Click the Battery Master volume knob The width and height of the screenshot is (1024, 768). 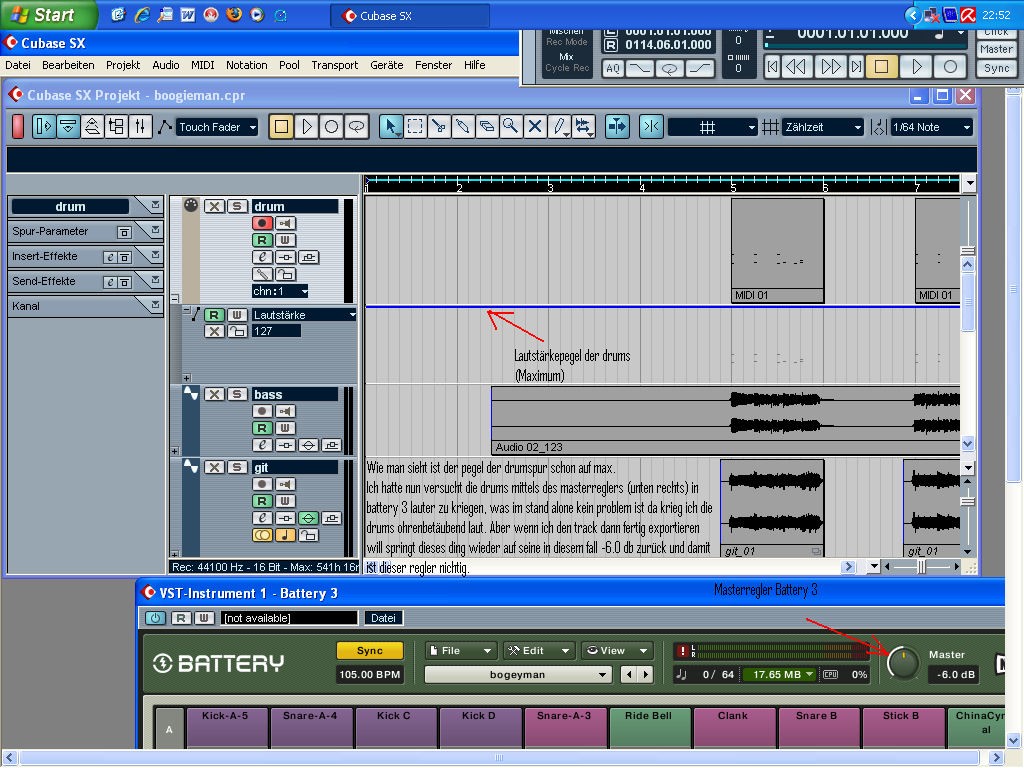(903, 664)
